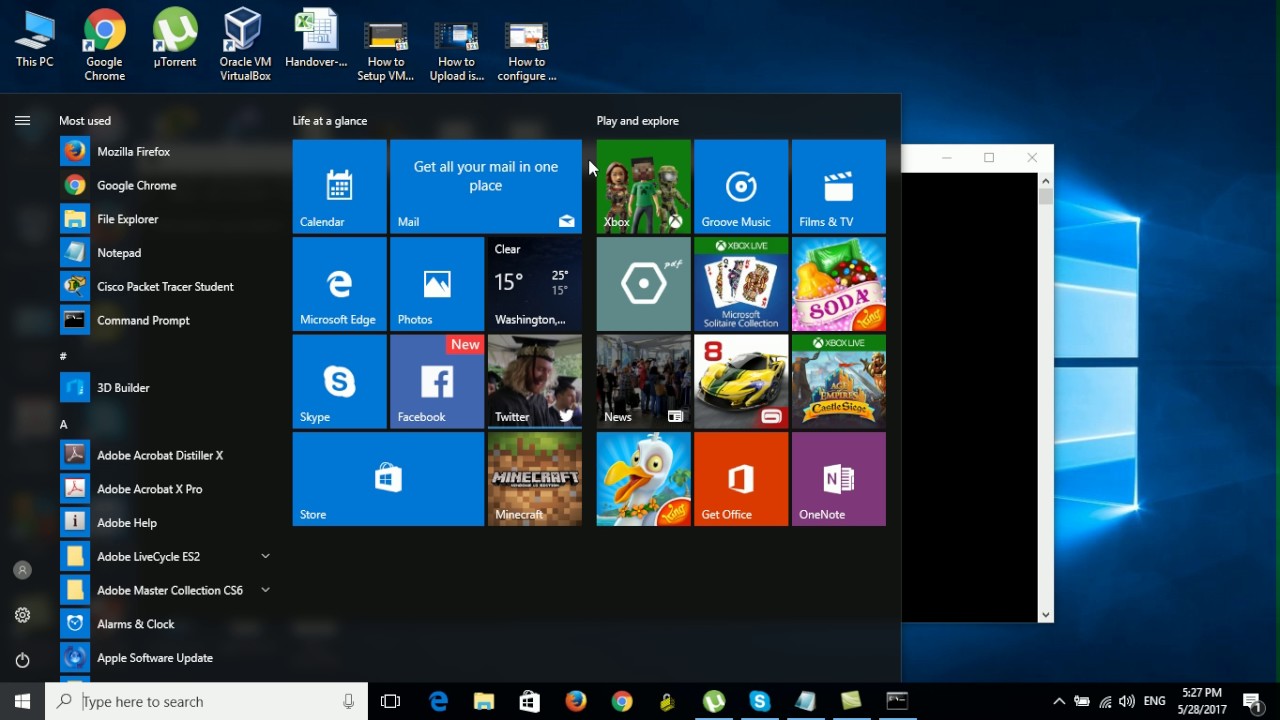Click scroll-down arrow in background window

coord(1046,615)
